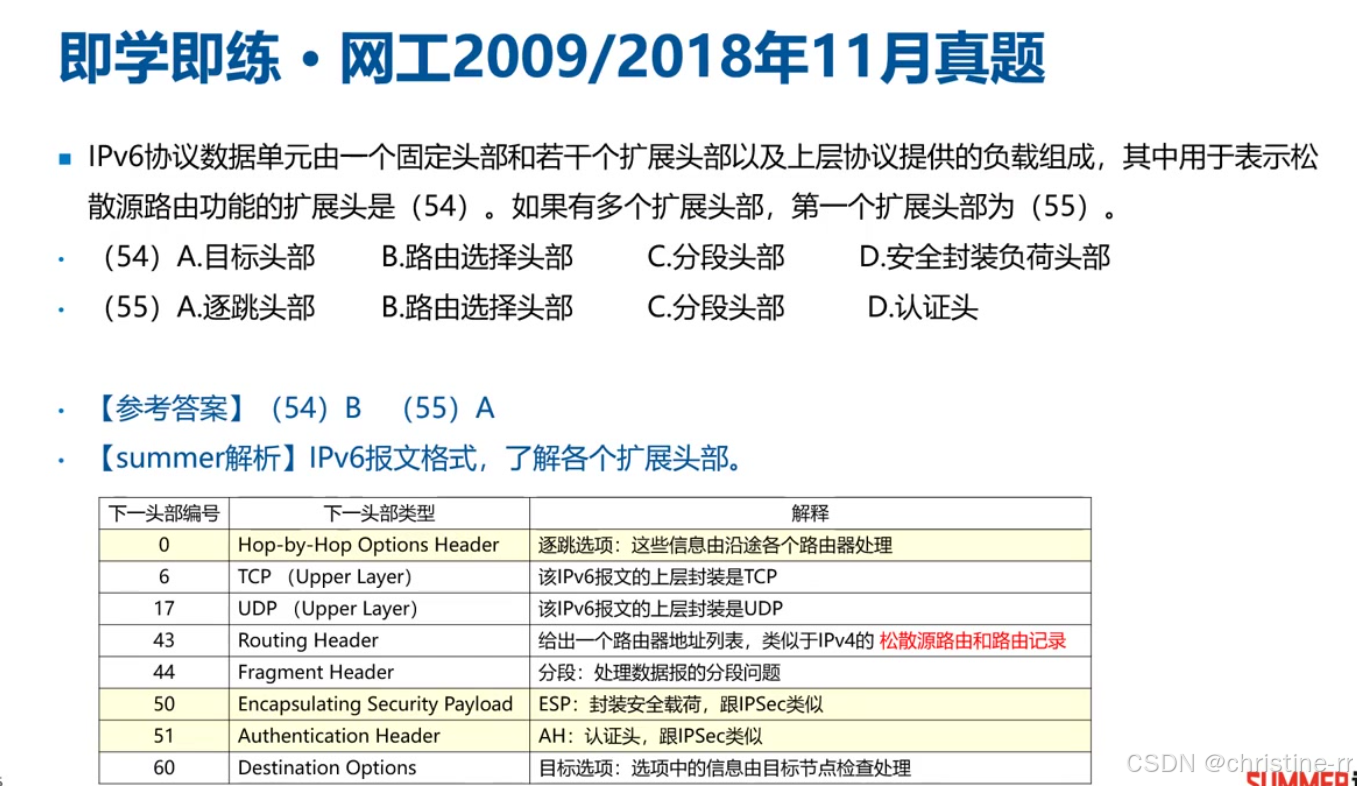Select option A.目标头部 for question 54
The image size is (1357, 786).
click(x=246, y=258)
